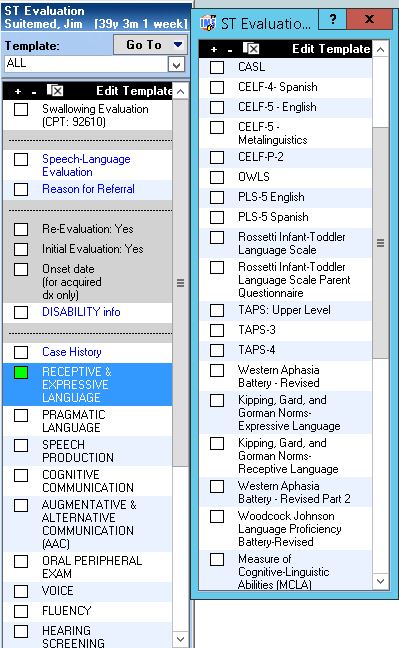Screen dimensions: 399x648
Task: Click the help question mark button
Action: tap(332, 19)
